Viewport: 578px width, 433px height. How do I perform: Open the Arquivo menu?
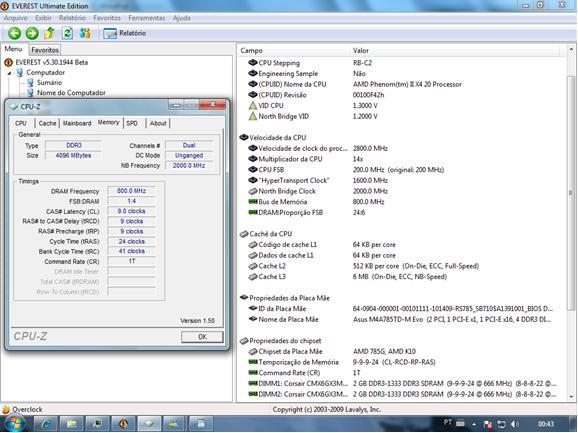tap(15, 18)
